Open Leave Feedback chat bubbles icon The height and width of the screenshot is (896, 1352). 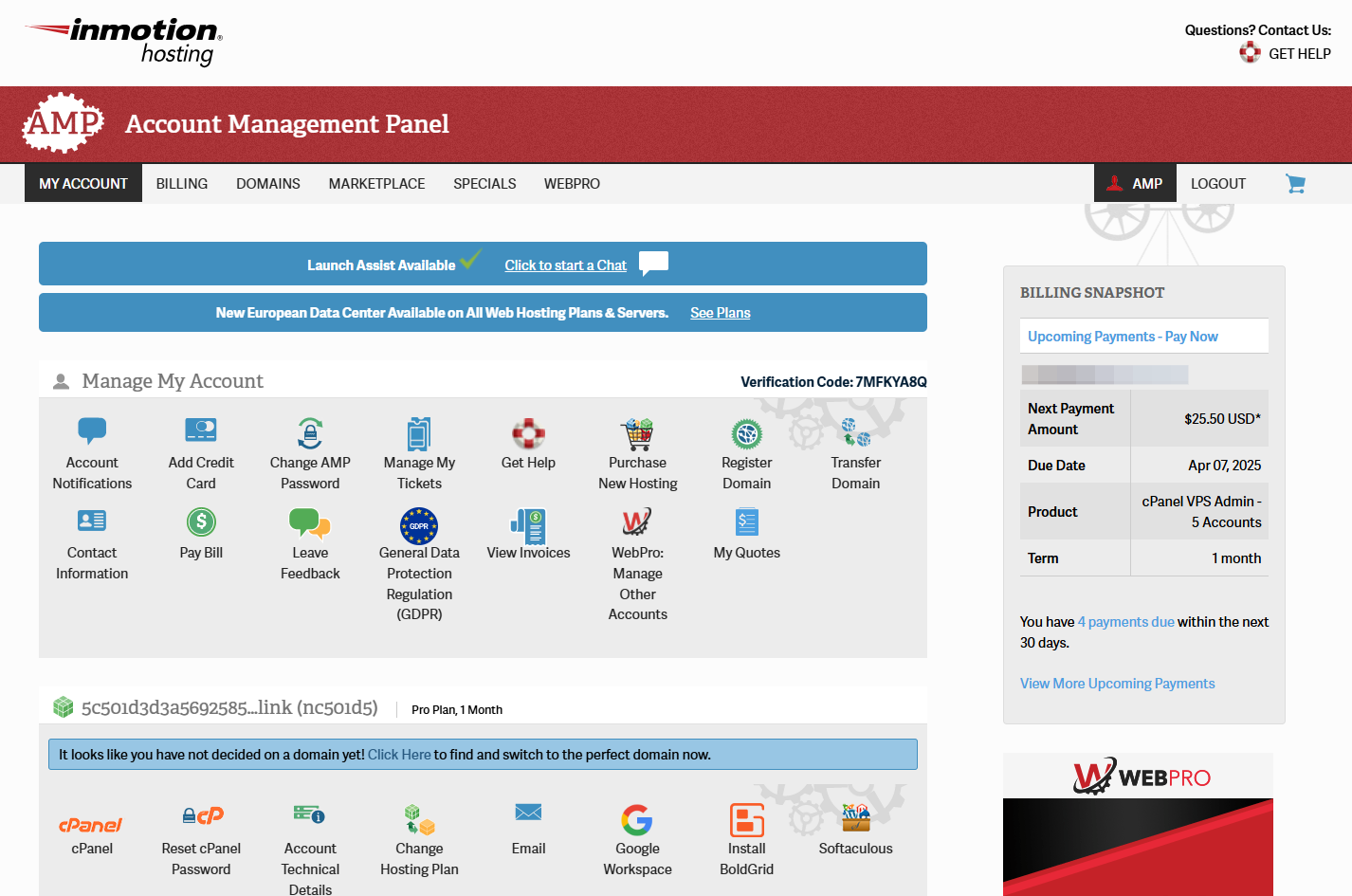(310, 523)
